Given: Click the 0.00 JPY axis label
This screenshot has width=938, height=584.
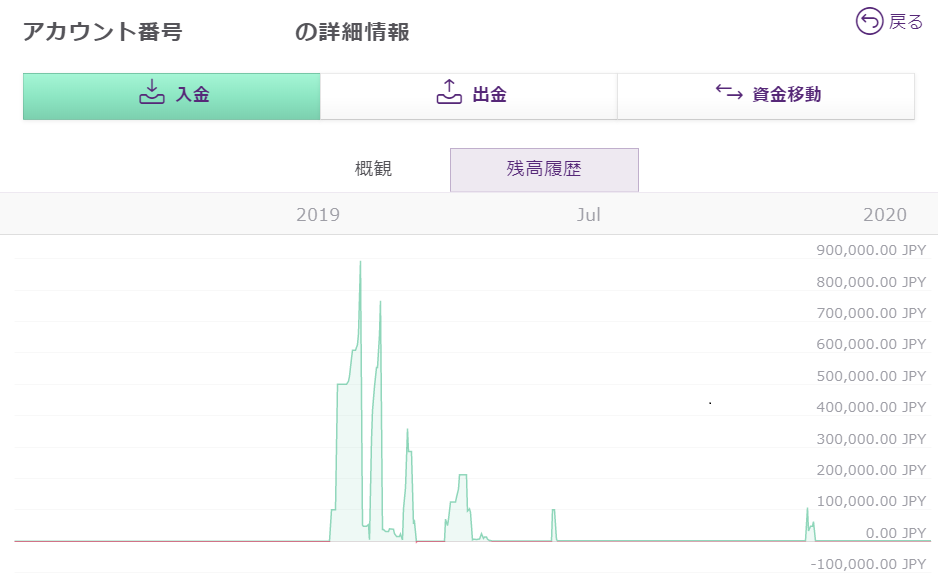Looking at the screenshot, I should (x=893, y=532).
